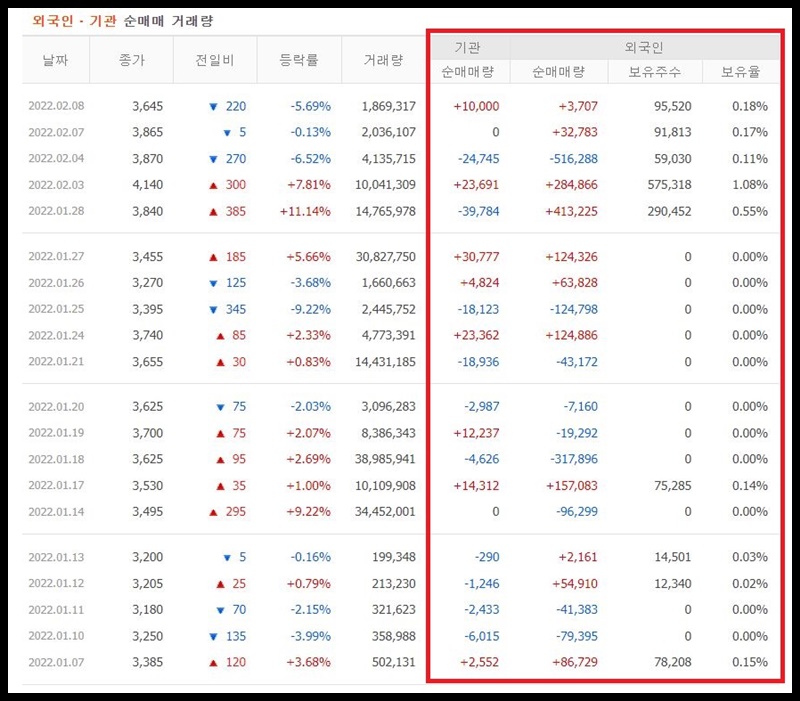The image size is (800, 701).
Task: Click the 기관 group header
Action: point(468,47)
